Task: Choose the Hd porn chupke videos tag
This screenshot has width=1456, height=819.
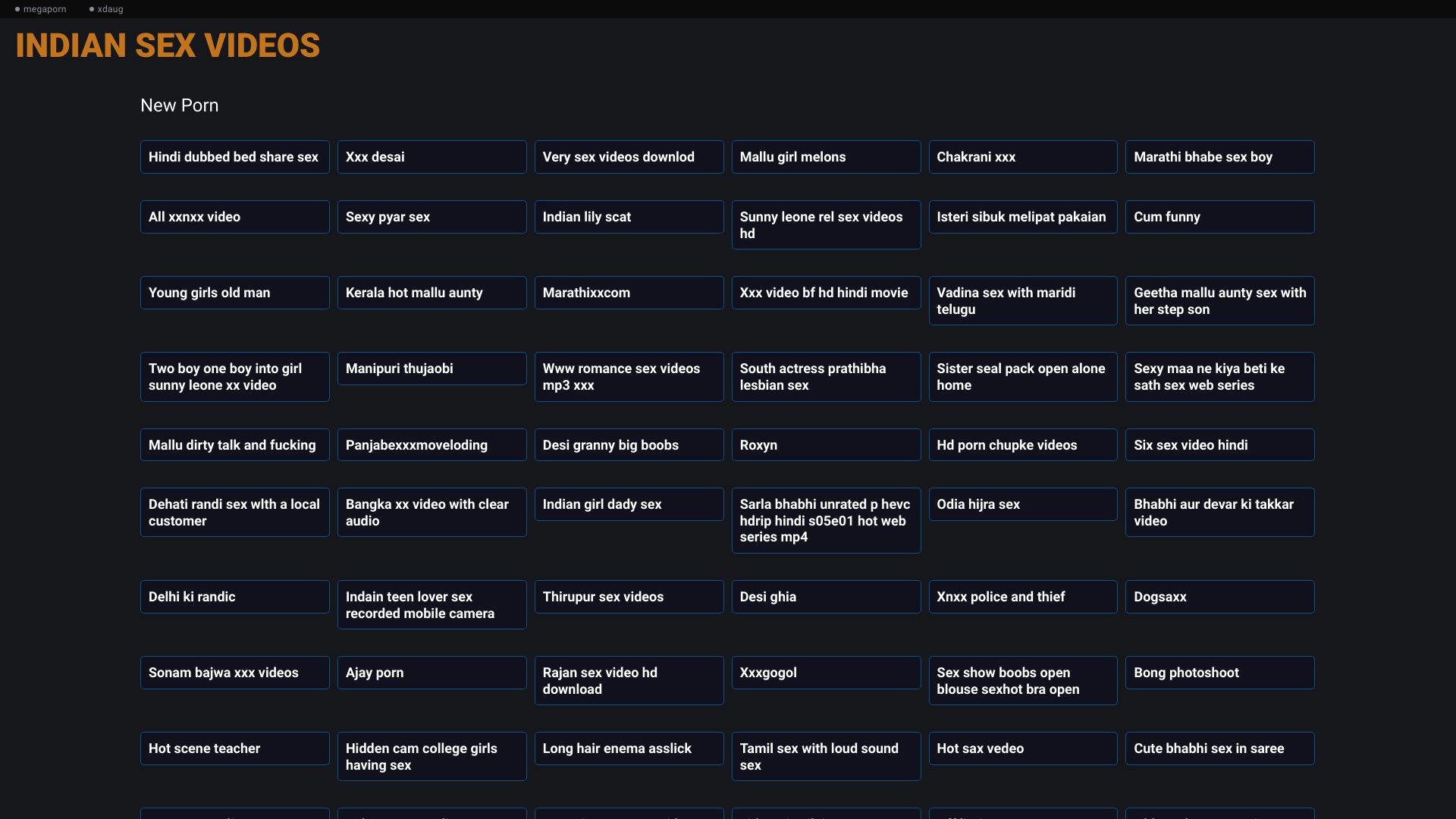Action: 1022,445
